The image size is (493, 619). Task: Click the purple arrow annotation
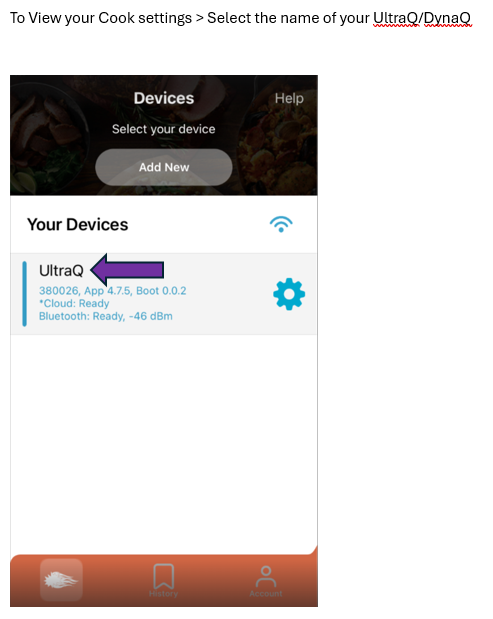(x=127, y=270)
